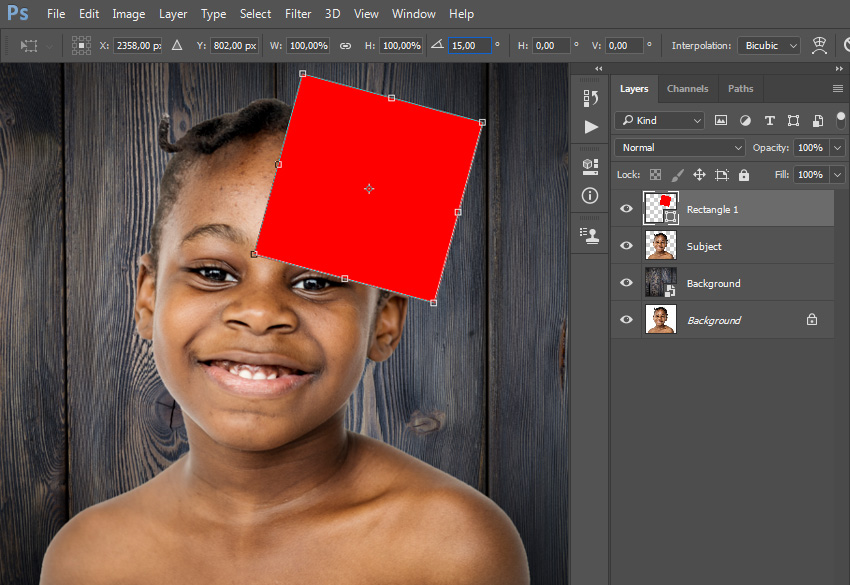The height and width of the screenshot is (585, 850).
Task: Click the transform center reference point
Action: pyautogui.click(x=369, y=189)
